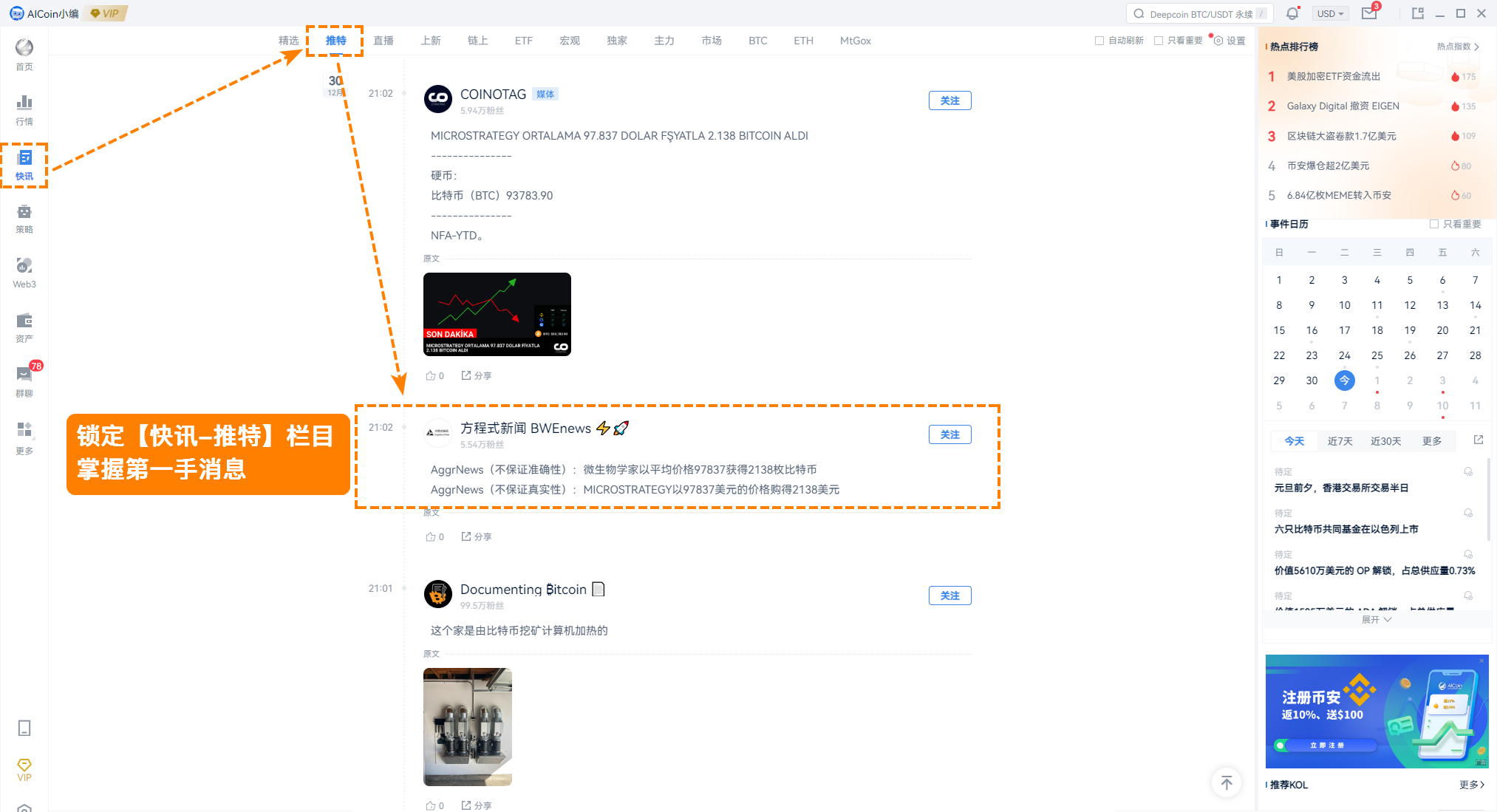The width and height of the screenshot is (1497, 812).
Task: Click the layout window icon in title bar
Action: point(1417,13)
